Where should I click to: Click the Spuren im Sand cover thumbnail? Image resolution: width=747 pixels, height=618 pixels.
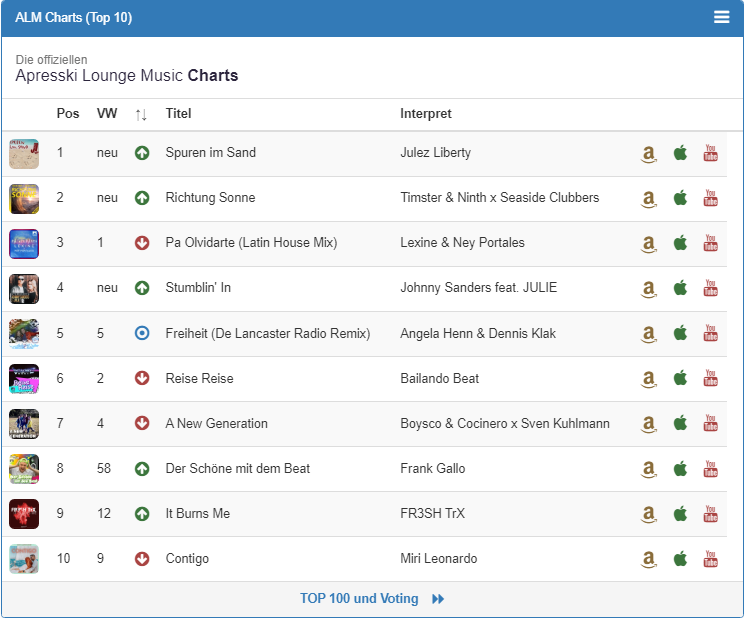pos(24,154)
